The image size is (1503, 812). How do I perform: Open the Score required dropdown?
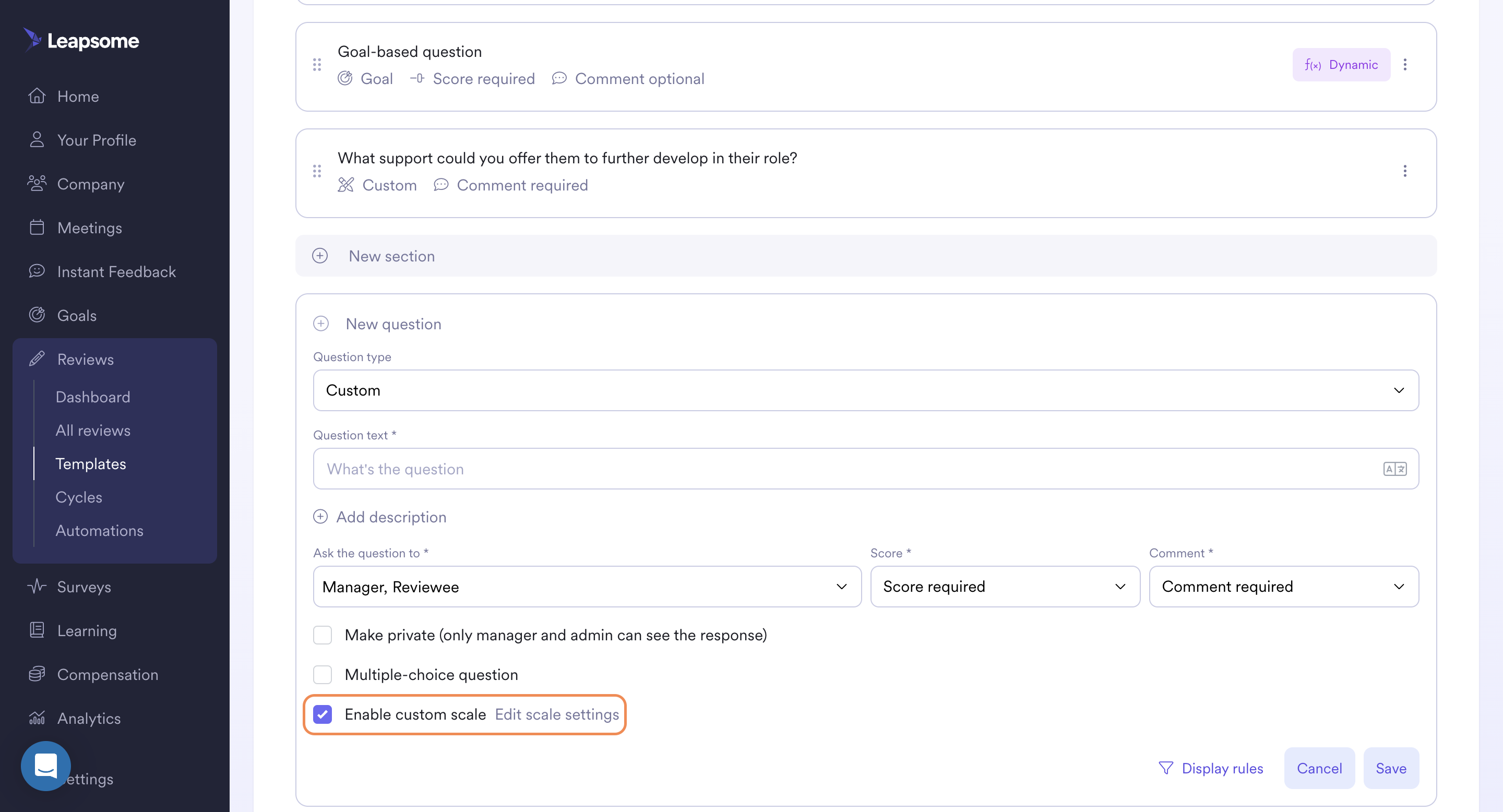point(1005,586)
